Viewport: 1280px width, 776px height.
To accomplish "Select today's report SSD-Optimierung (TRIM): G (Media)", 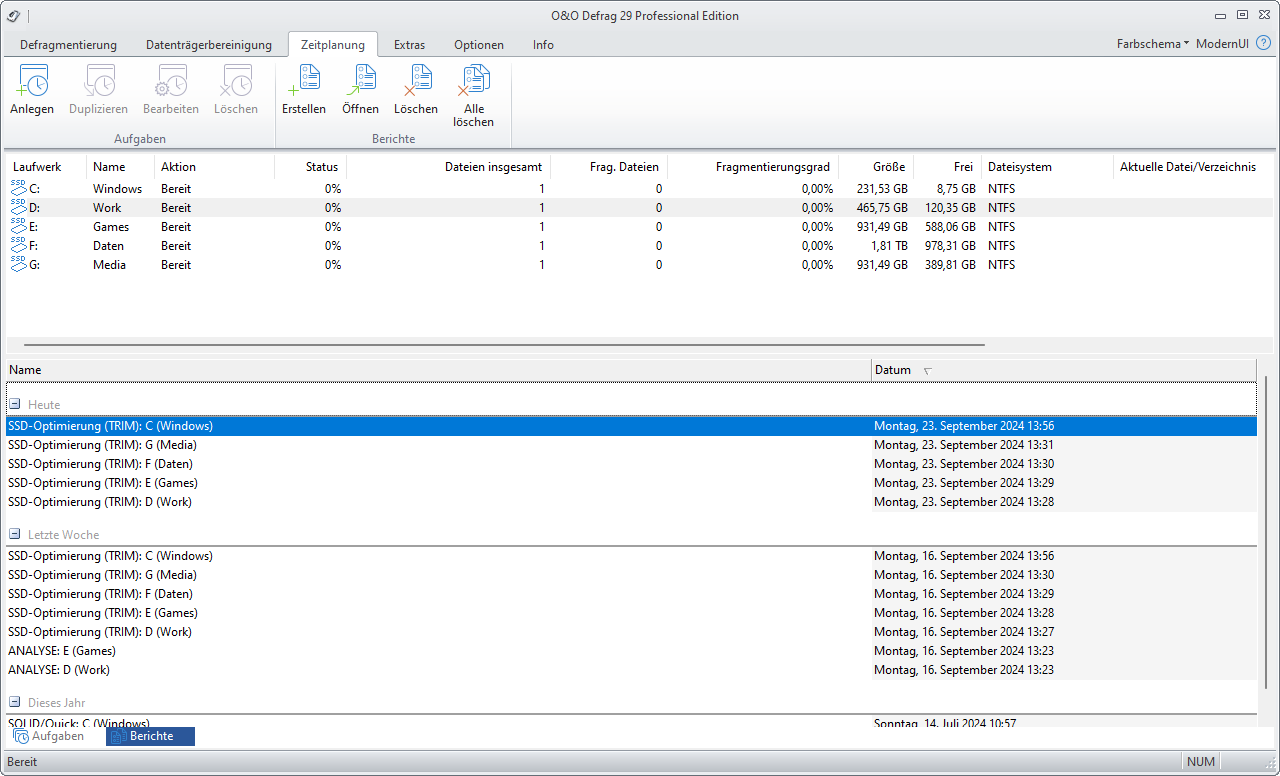I will pyautogui.click(x=631, y=445).
